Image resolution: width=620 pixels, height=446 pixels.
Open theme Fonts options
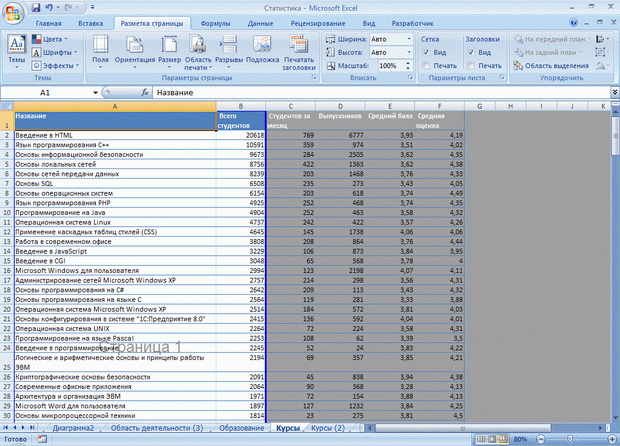click(x=55, y=52)
